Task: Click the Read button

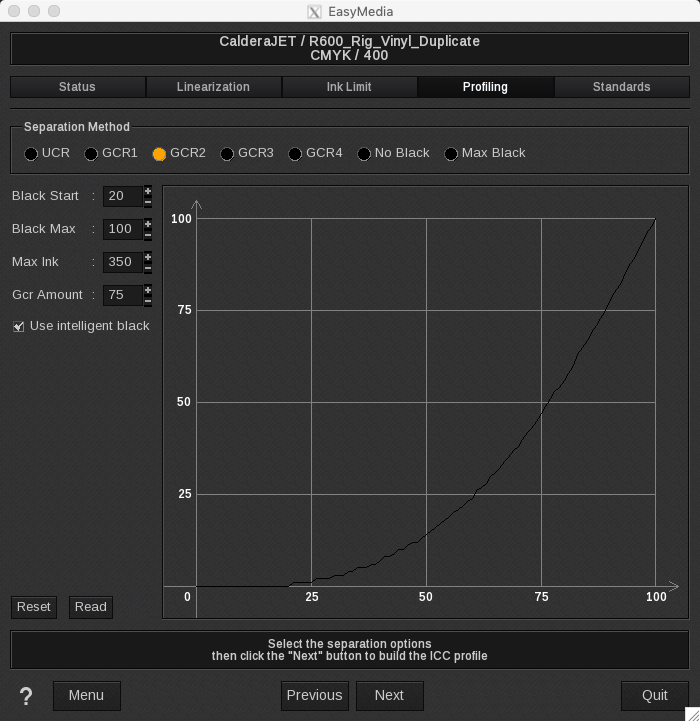Action: tap(91, 607)
